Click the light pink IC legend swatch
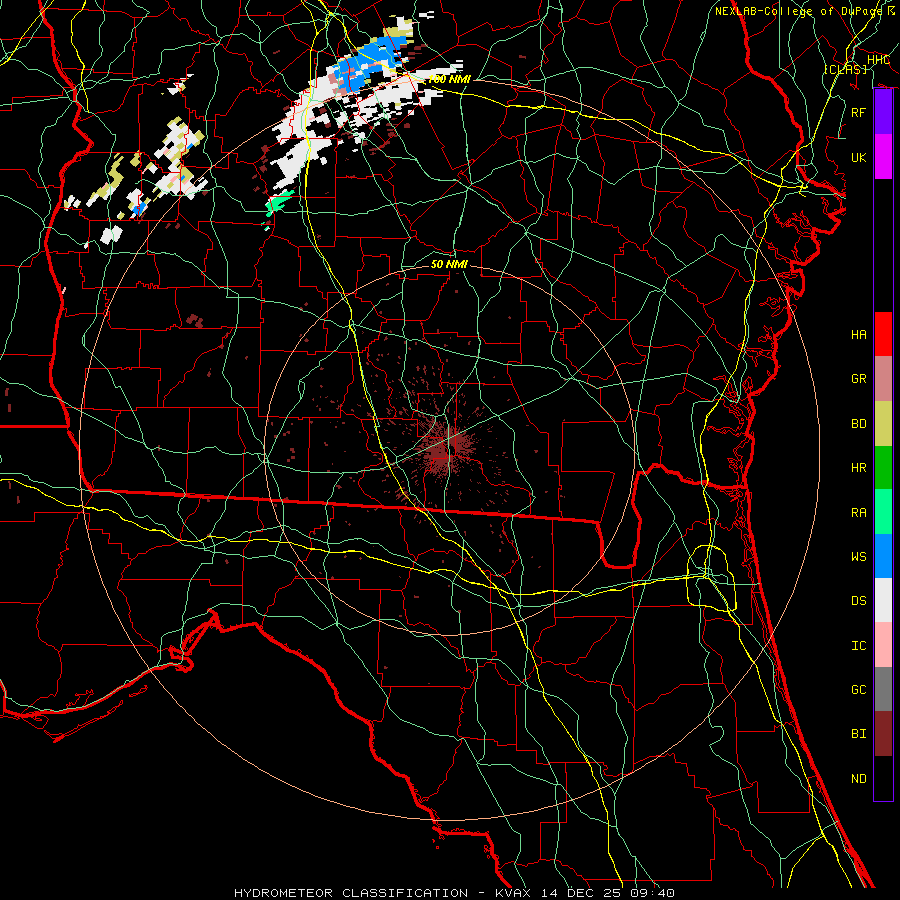 point(883,645)
